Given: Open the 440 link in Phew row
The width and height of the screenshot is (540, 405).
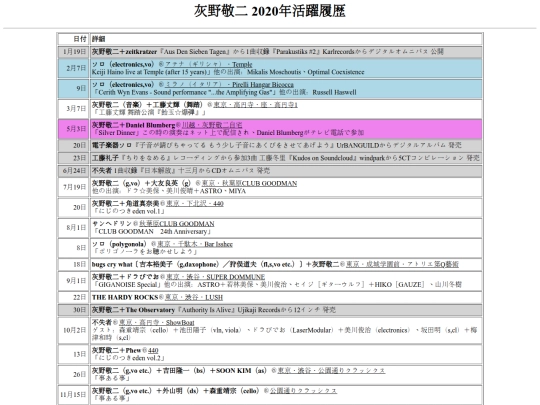Looking at the screenshot, I should click(153, 350).
